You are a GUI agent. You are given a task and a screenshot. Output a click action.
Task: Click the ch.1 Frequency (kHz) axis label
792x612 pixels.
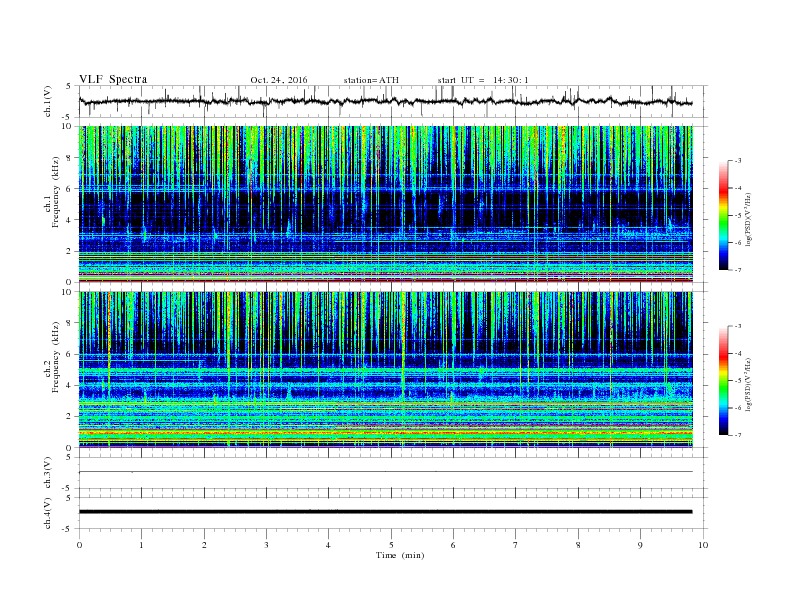click(x=52, y=192)
